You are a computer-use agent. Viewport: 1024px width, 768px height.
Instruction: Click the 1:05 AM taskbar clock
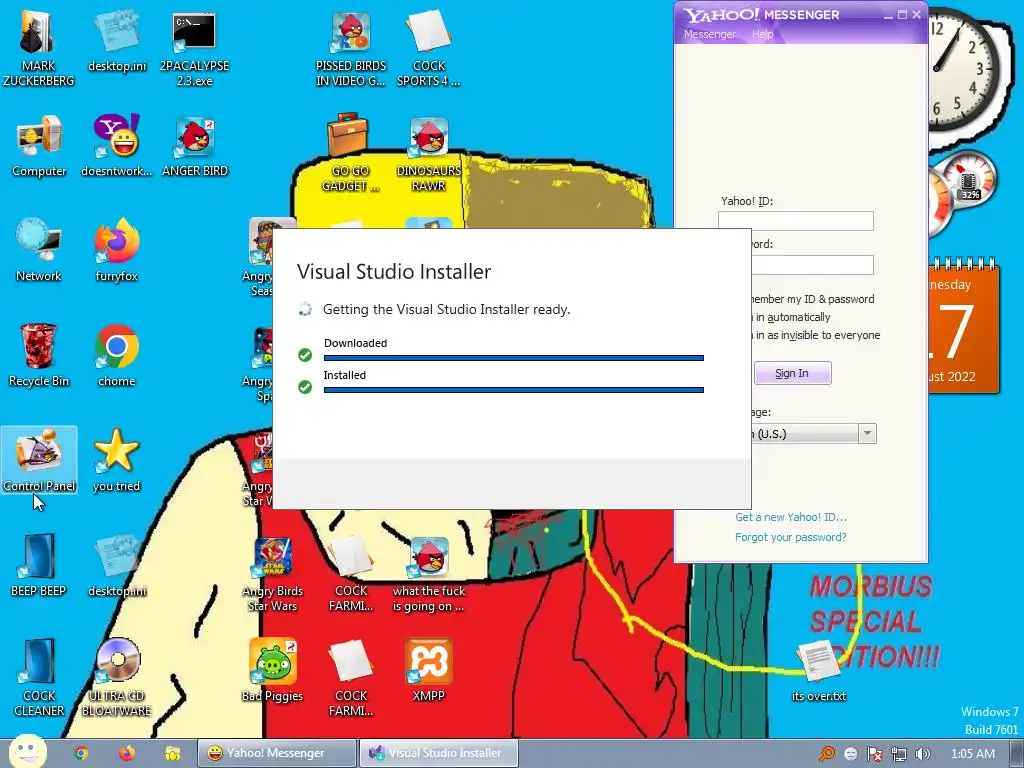click(x=973, y=754)
